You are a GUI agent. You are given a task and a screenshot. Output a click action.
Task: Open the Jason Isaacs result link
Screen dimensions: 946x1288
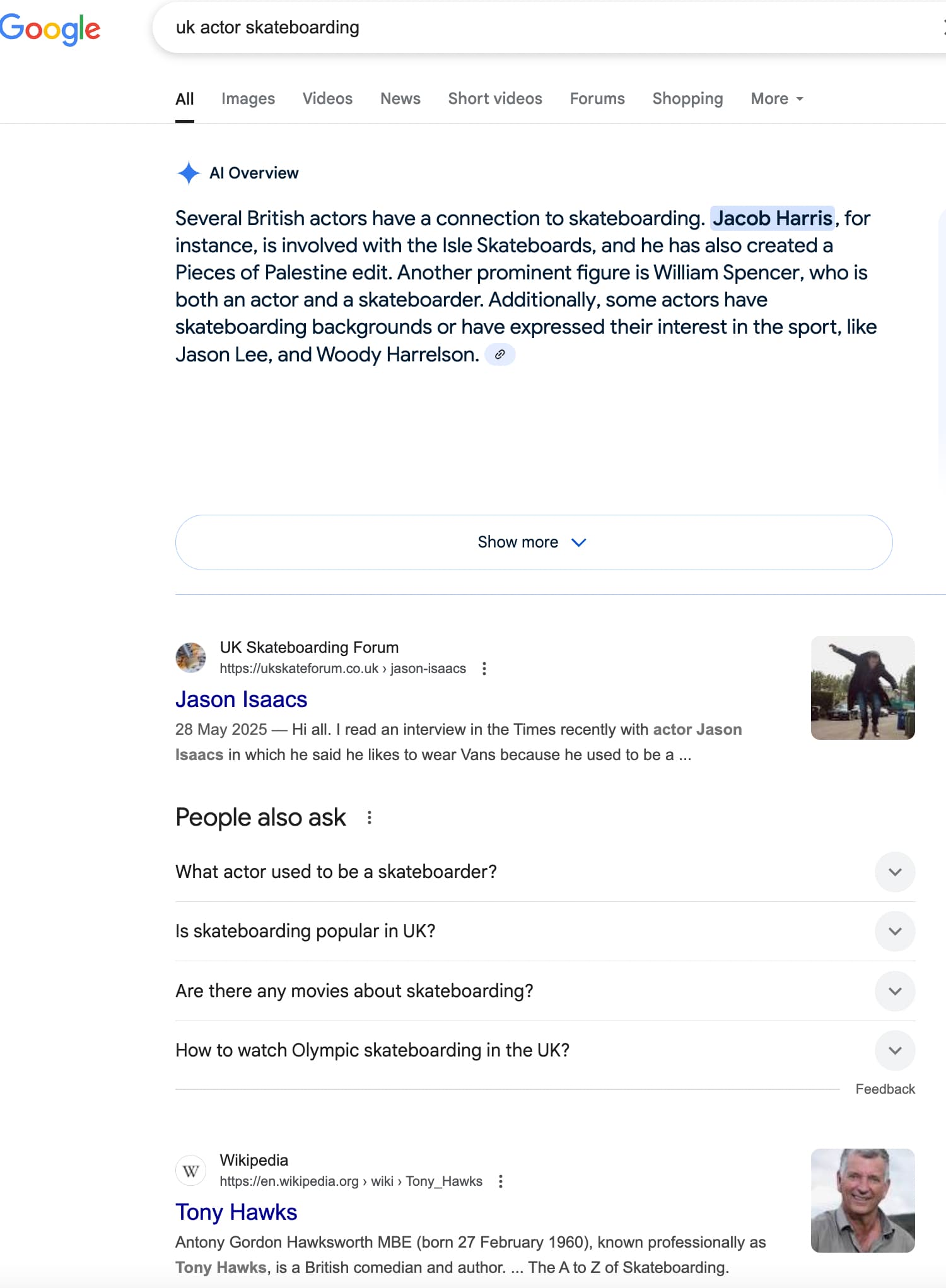coord(241,700)
